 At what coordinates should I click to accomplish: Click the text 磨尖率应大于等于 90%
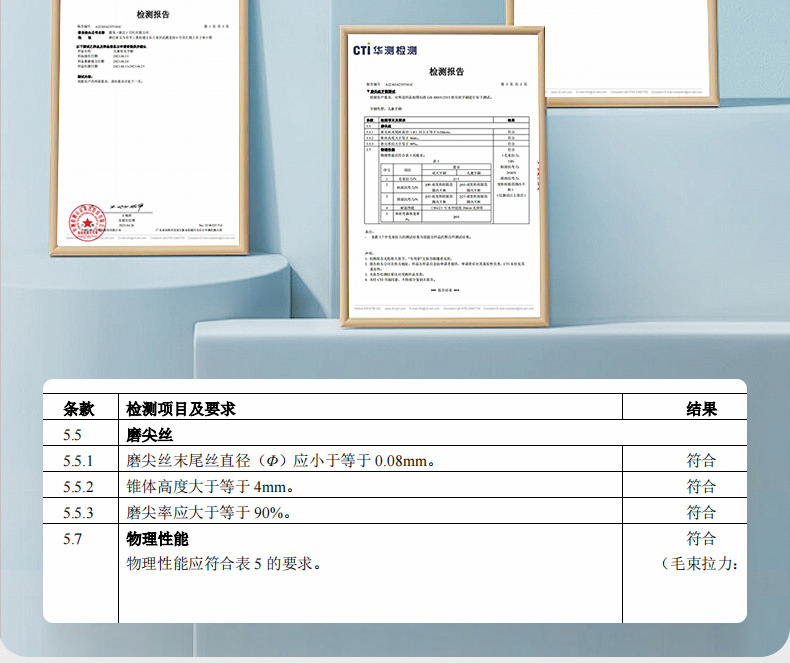coord(208,513)
